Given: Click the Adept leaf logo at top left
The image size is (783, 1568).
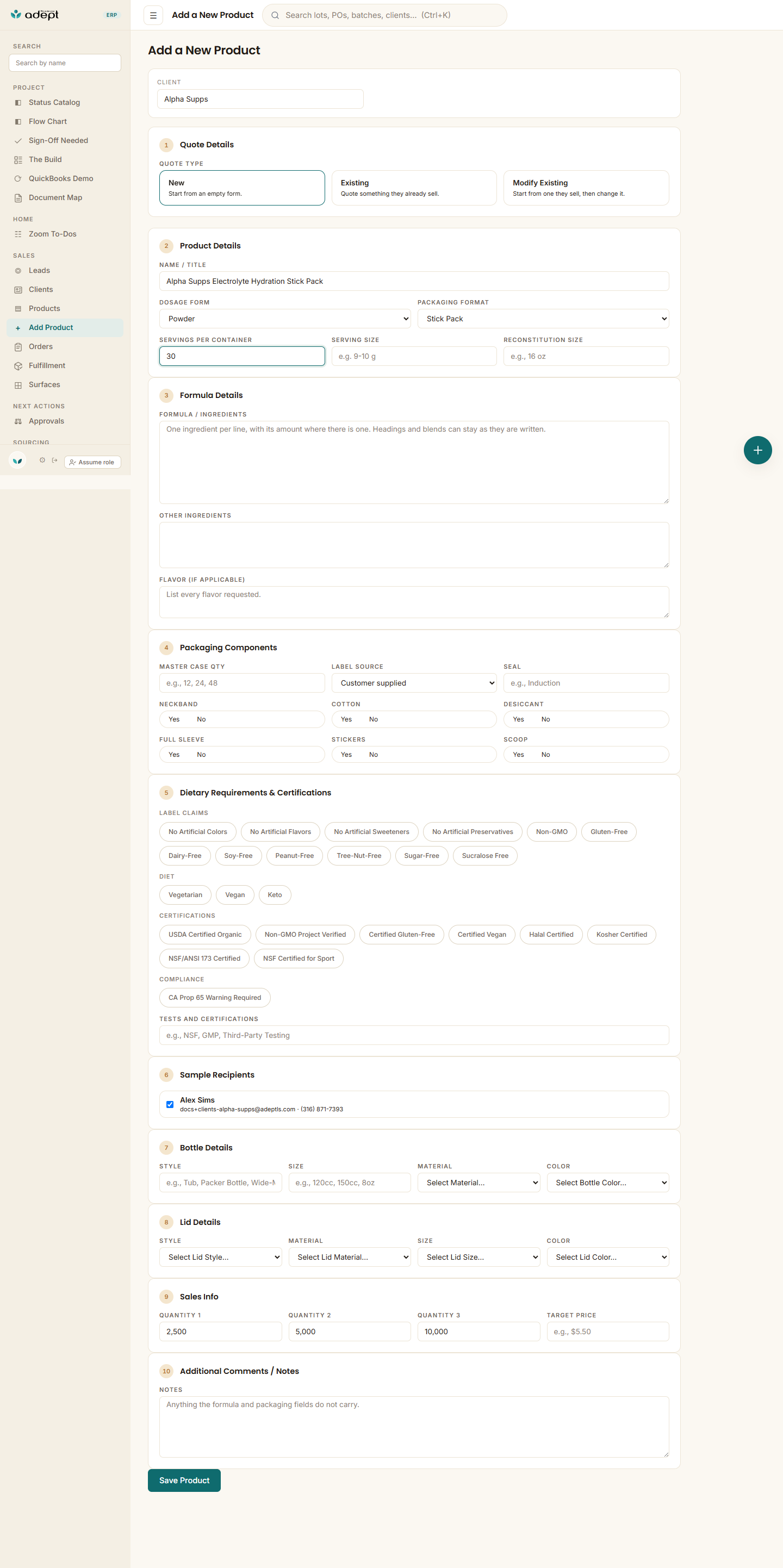Looking at the screenshot, I should pos(16,14).
